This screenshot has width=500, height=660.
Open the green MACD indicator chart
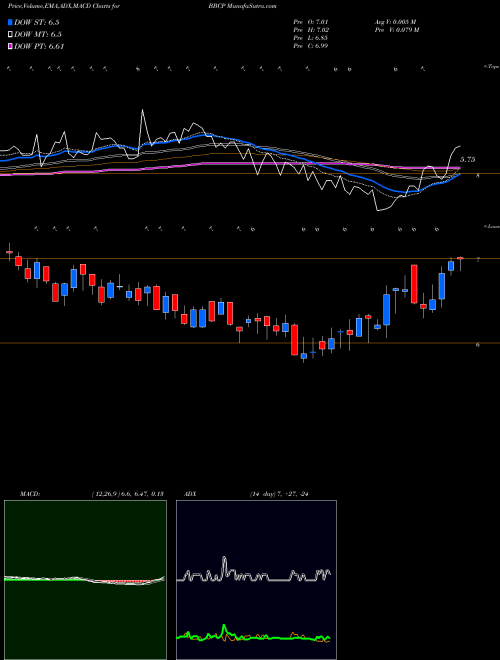(85, 580)
